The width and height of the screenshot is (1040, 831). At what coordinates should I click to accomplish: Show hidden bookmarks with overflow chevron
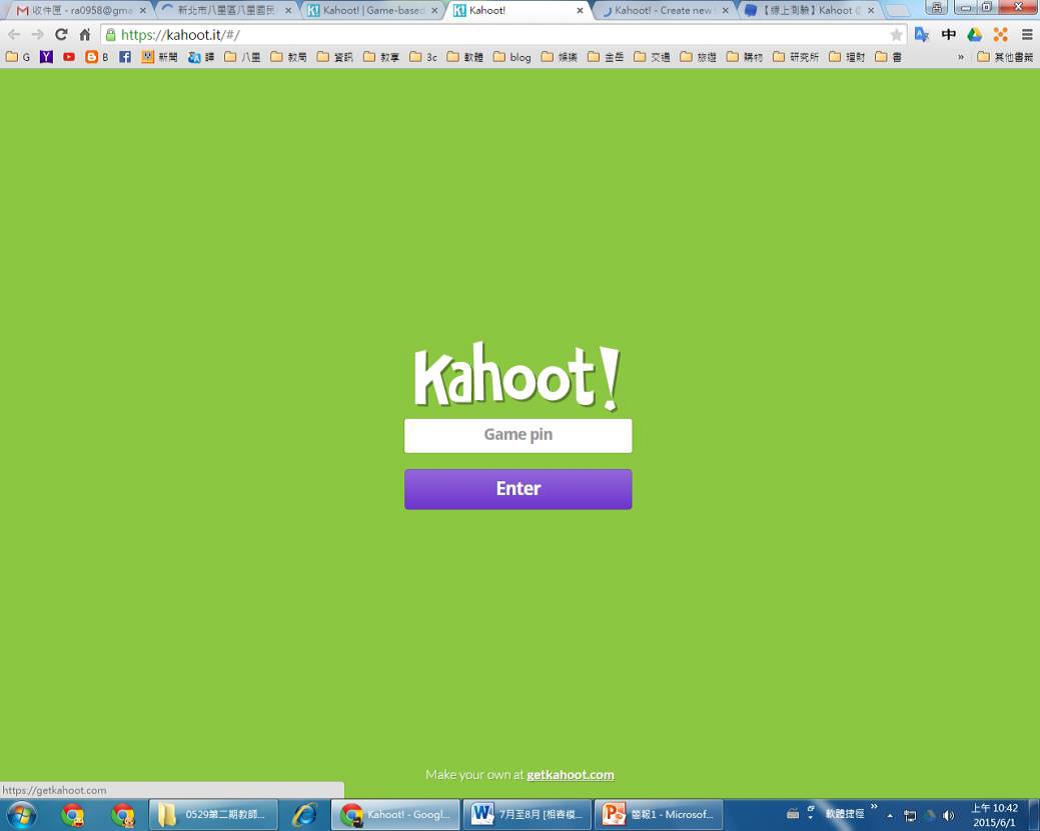[961, 57]
